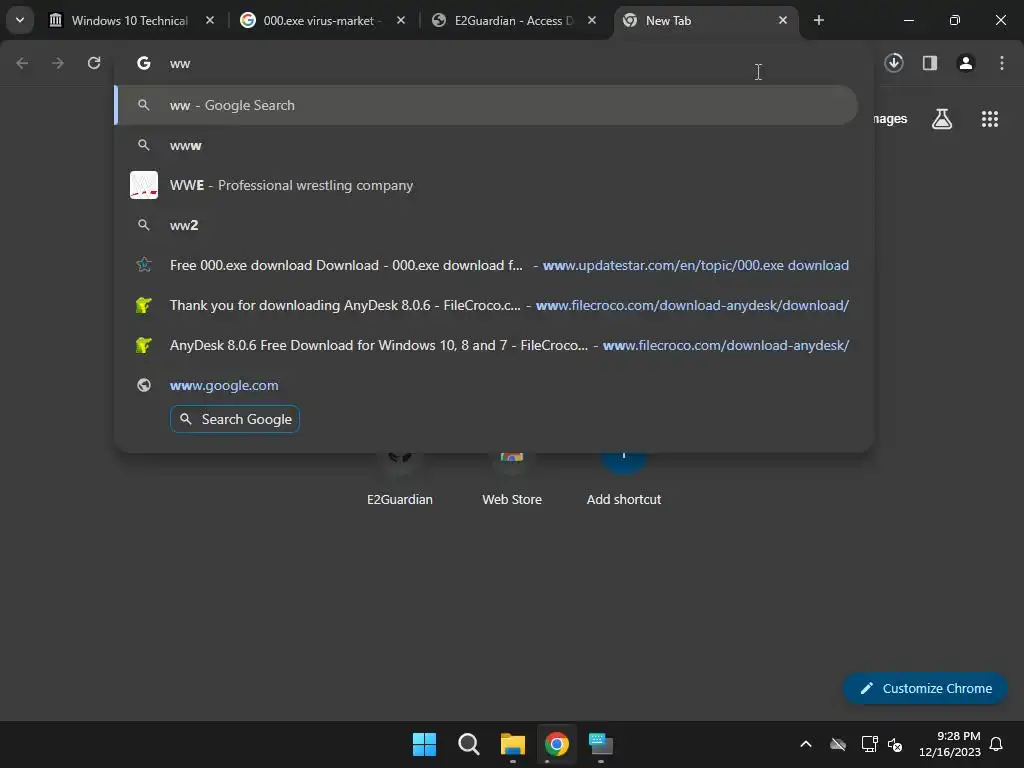This screenshot has width=1024, height=768.
Task: Click the browser forward arrow
Action: pos(58,63)
